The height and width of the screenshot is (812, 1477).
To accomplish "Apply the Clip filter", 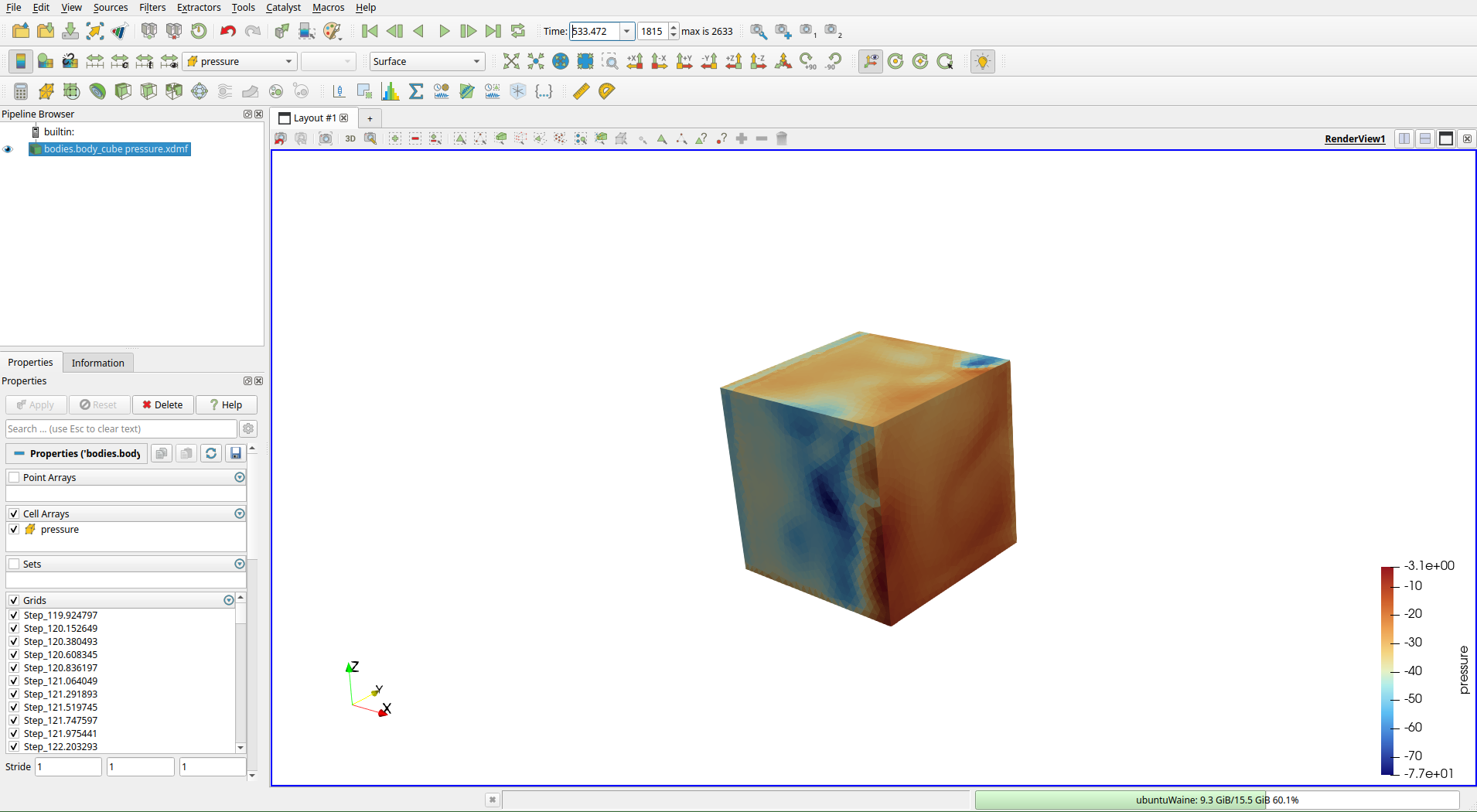I will pyautogui.click(x=71, y=91).
